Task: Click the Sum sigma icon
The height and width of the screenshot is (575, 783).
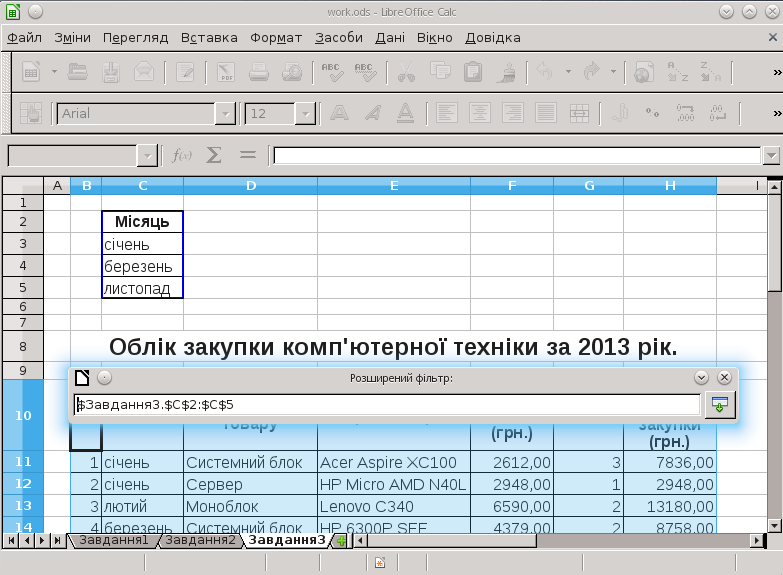Action: click(213, 155)
